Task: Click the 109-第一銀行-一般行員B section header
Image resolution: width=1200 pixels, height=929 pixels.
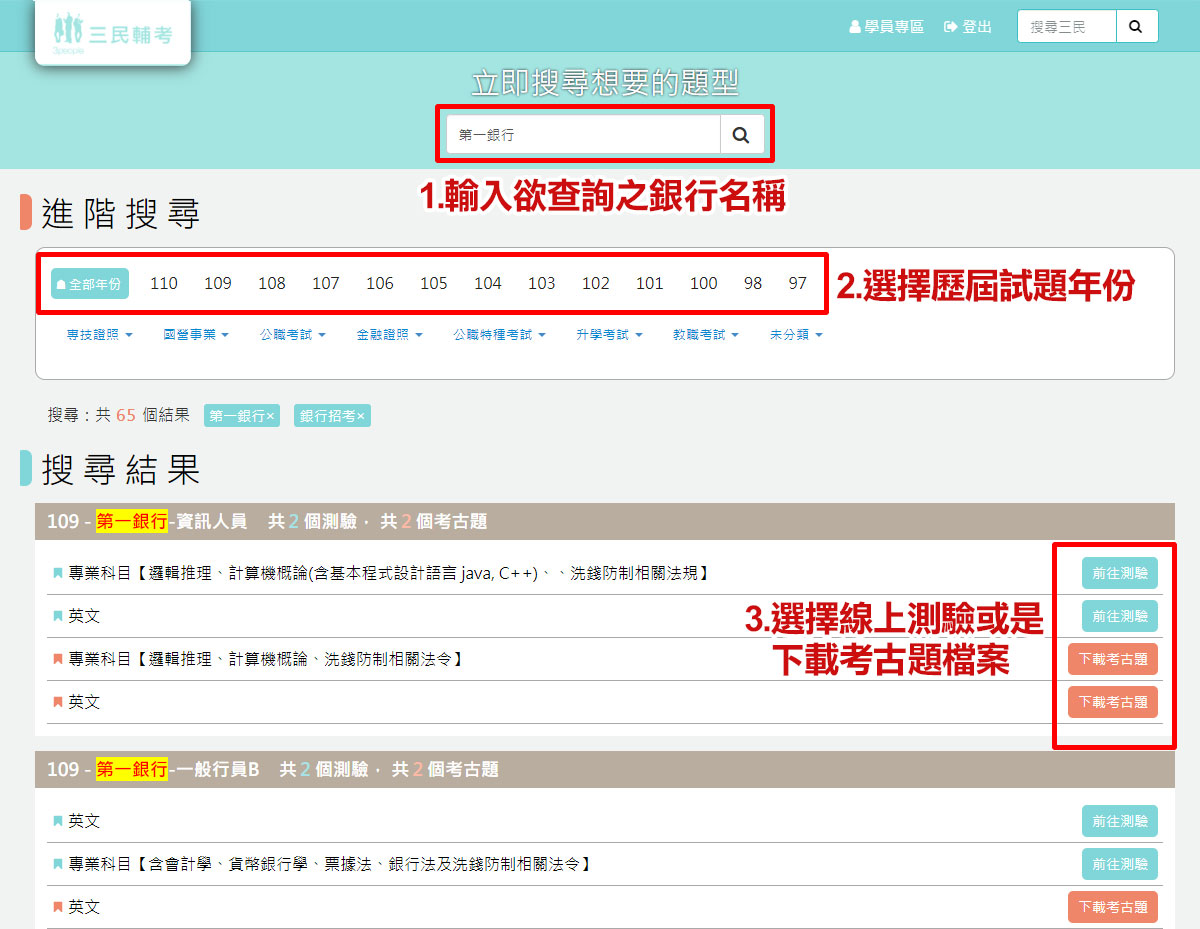Action: tap(605, 769)
